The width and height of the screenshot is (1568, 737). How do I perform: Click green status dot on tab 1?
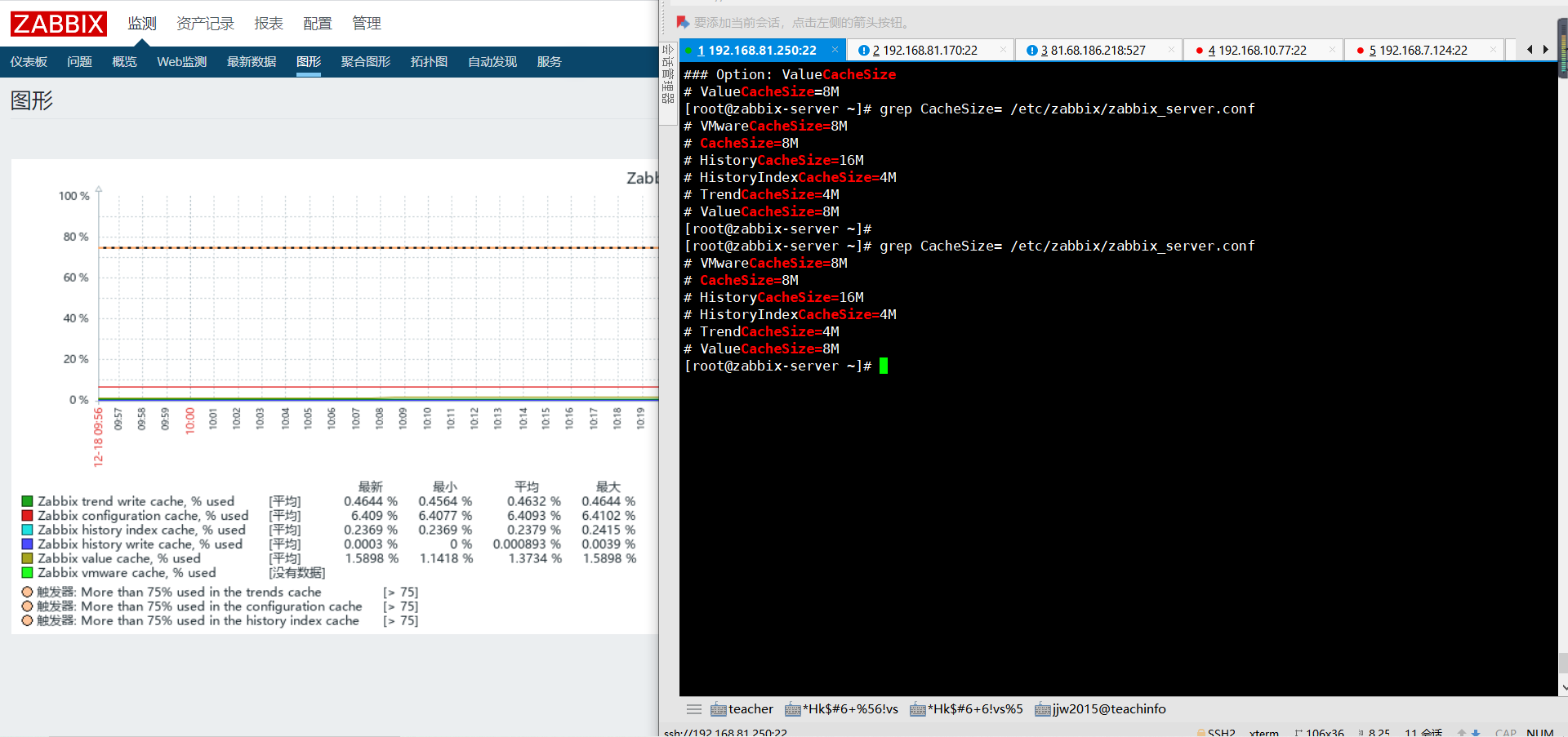(x=688, y=51)
